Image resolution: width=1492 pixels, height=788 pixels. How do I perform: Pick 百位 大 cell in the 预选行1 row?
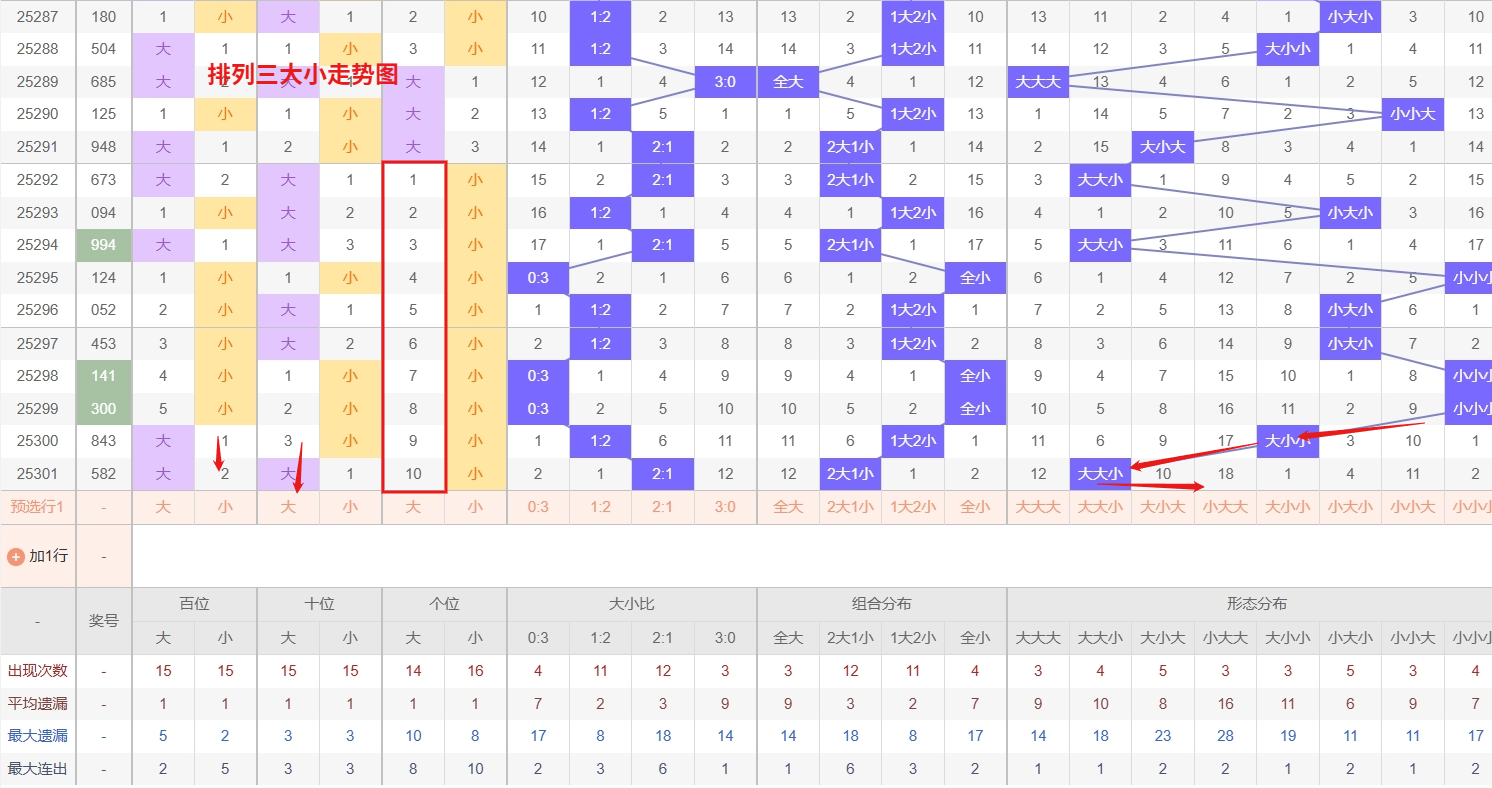click(163, 507)
